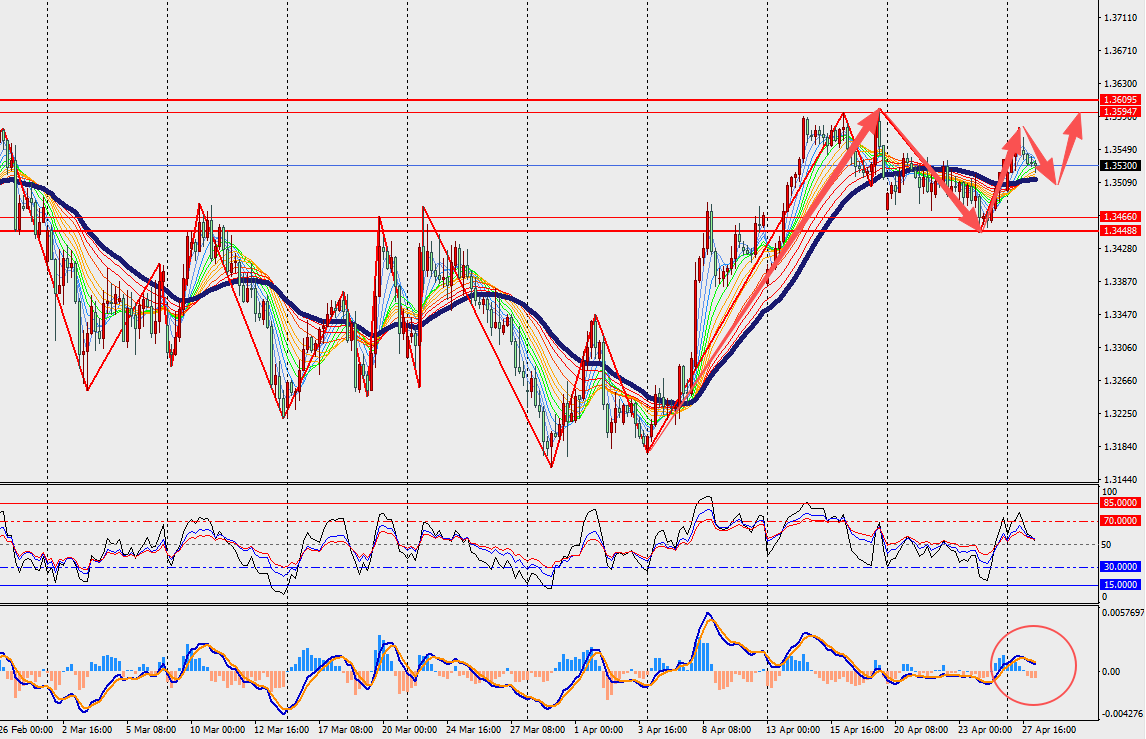
Task: Select the 1.34660 support level label
Action: coord(1120,217)
